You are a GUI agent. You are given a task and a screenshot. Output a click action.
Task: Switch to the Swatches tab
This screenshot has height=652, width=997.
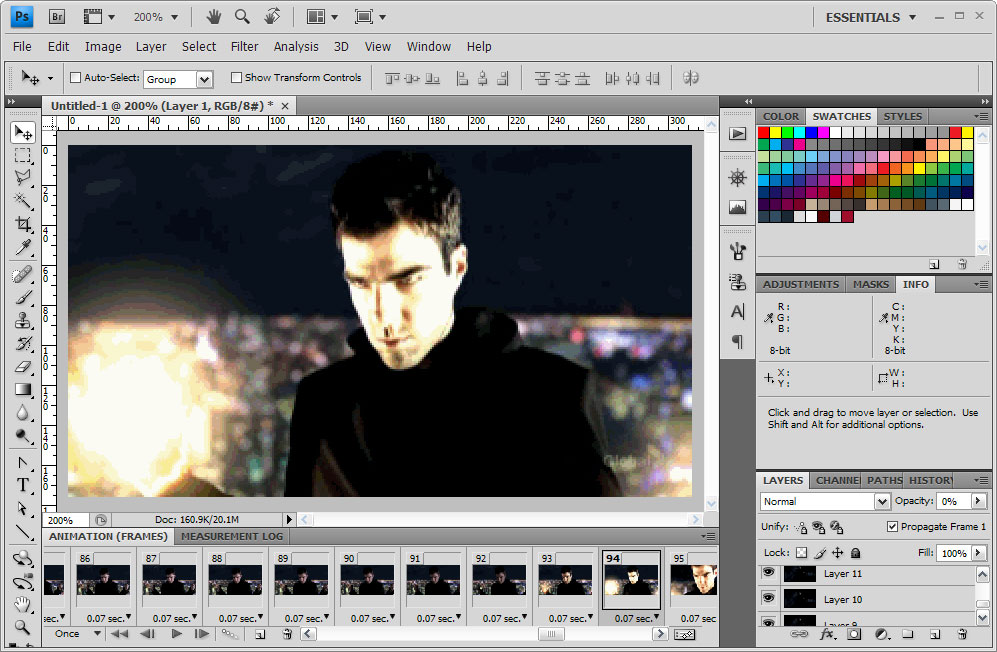[842, 116]
